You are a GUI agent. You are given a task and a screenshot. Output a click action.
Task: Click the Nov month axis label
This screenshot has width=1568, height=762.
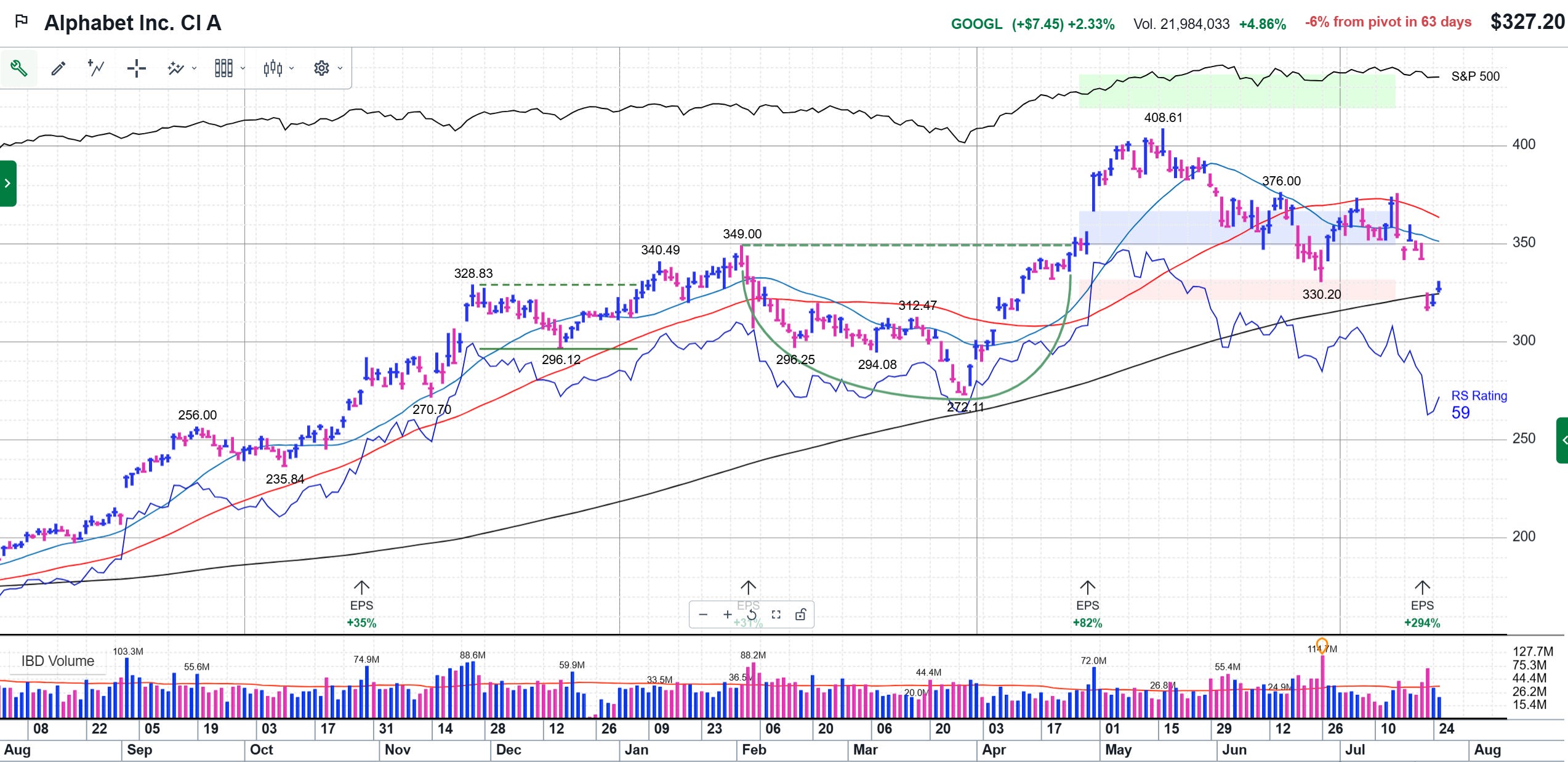point(397,750)
